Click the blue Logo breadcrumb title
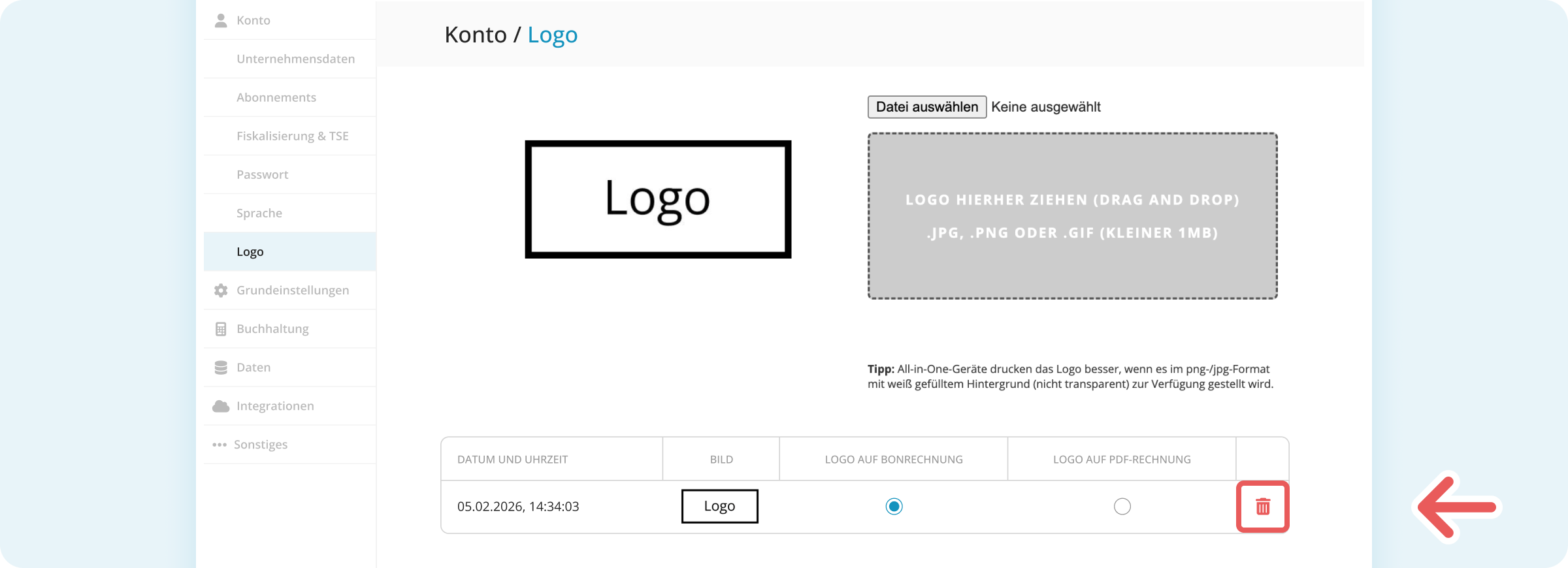1568x568 pixels. 552,35
